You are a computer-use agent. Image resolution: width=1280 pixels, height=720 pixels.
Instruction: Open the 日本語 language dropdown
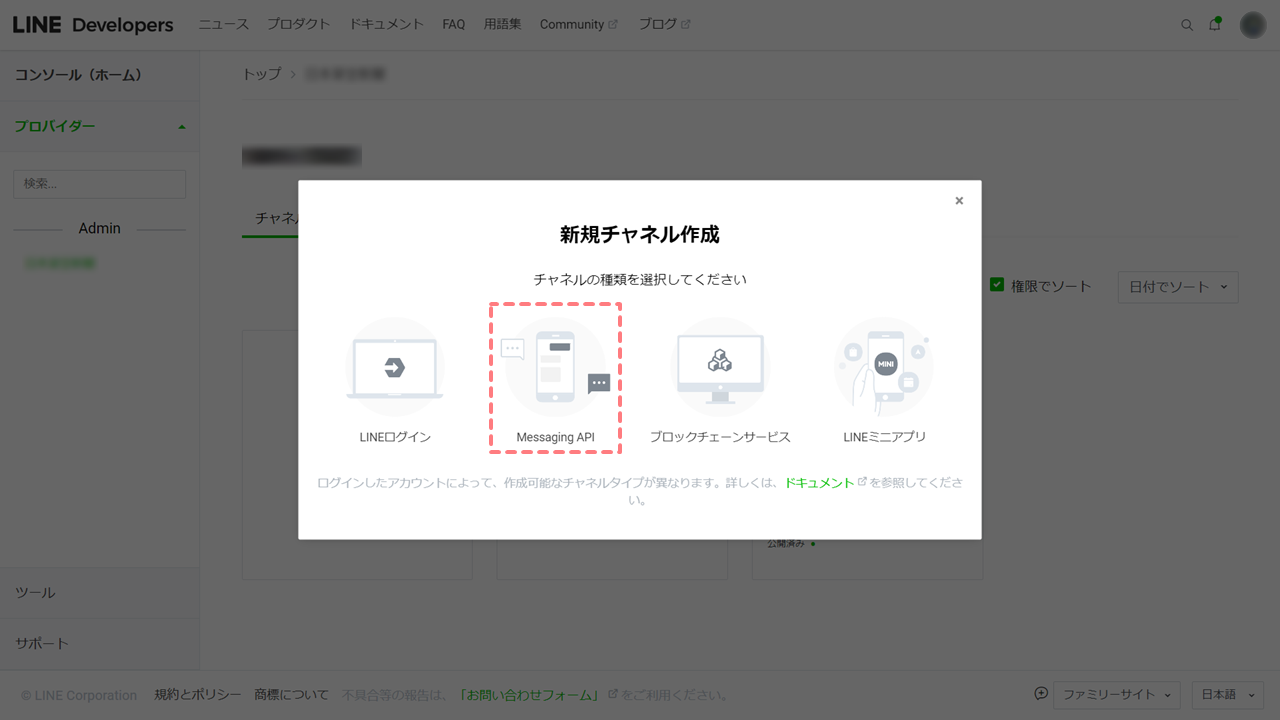1227,695
